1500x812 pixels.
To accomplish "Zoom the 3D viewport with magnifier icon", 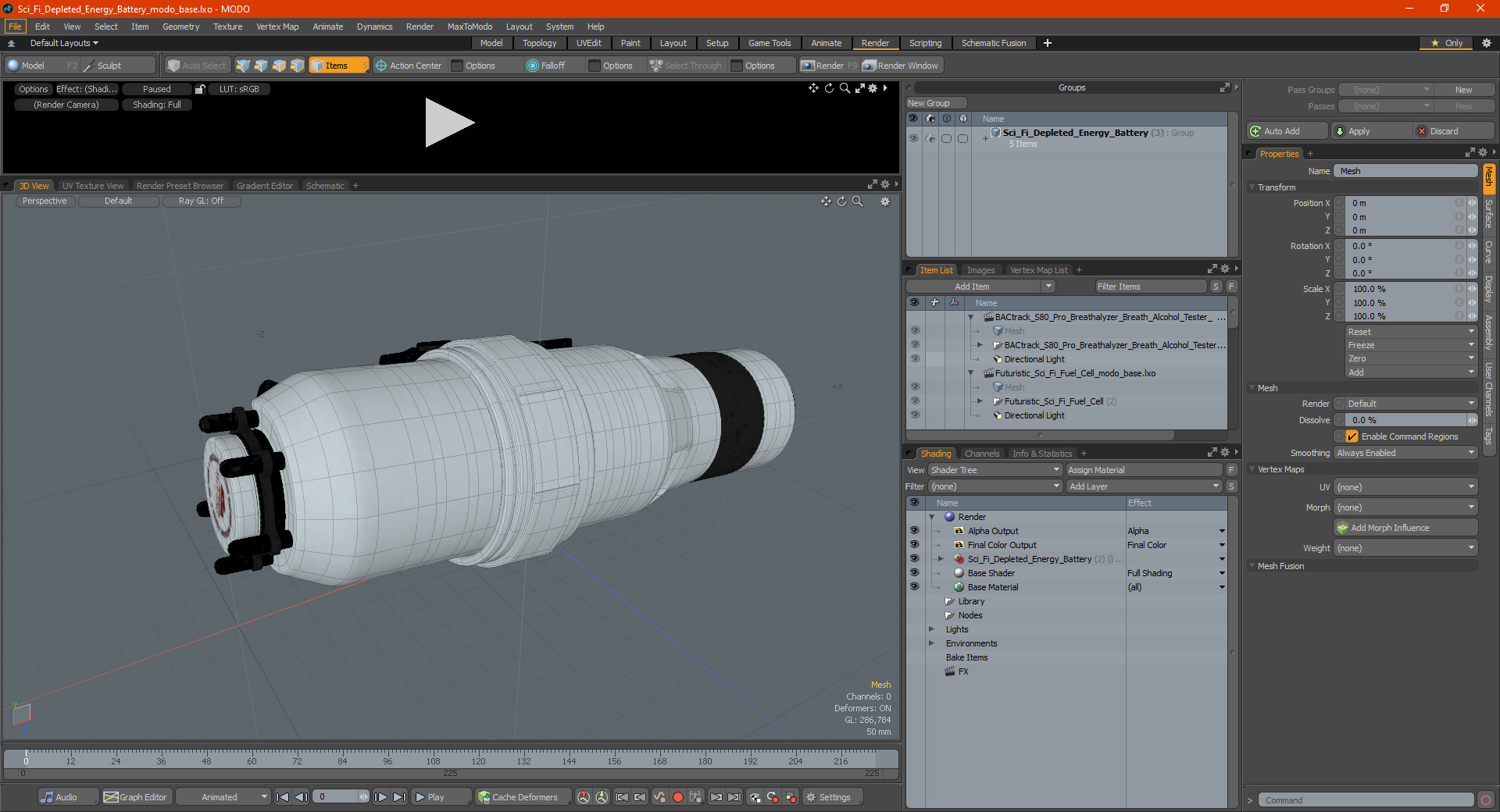I will pos(858,201).
